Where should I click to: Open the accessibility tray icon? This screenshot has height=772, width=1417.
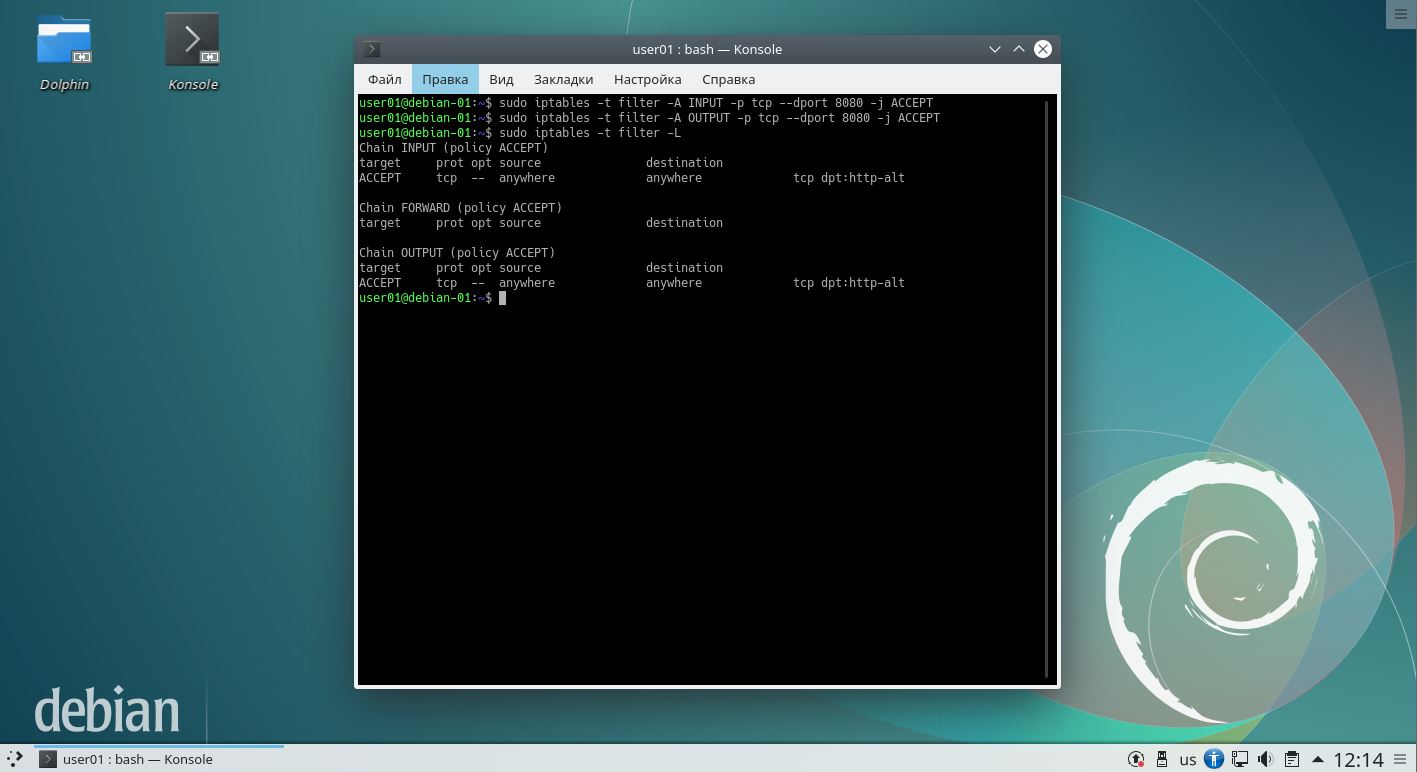pos(1213,759)
